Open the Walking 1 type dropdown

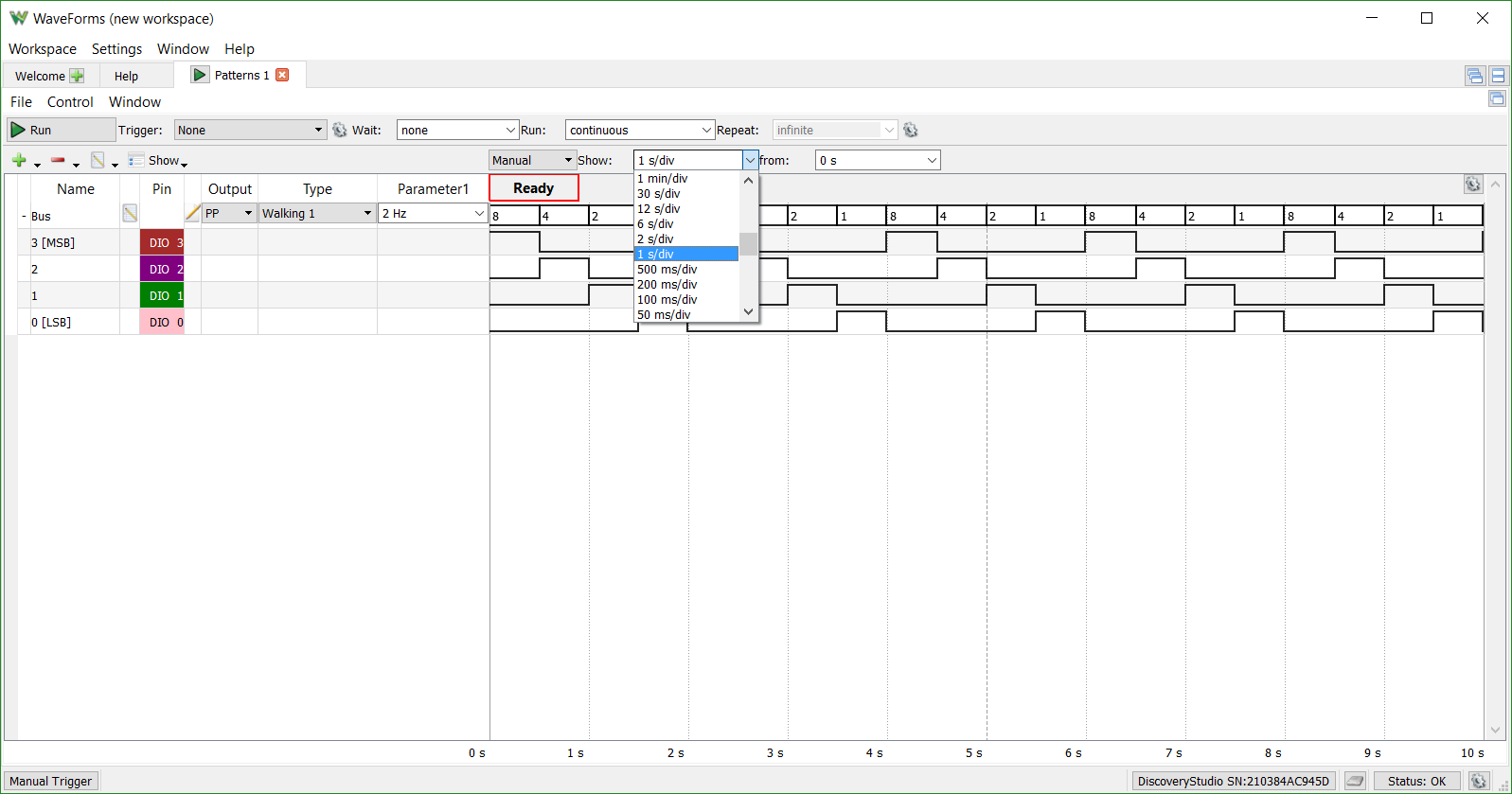tap(317, 213)
